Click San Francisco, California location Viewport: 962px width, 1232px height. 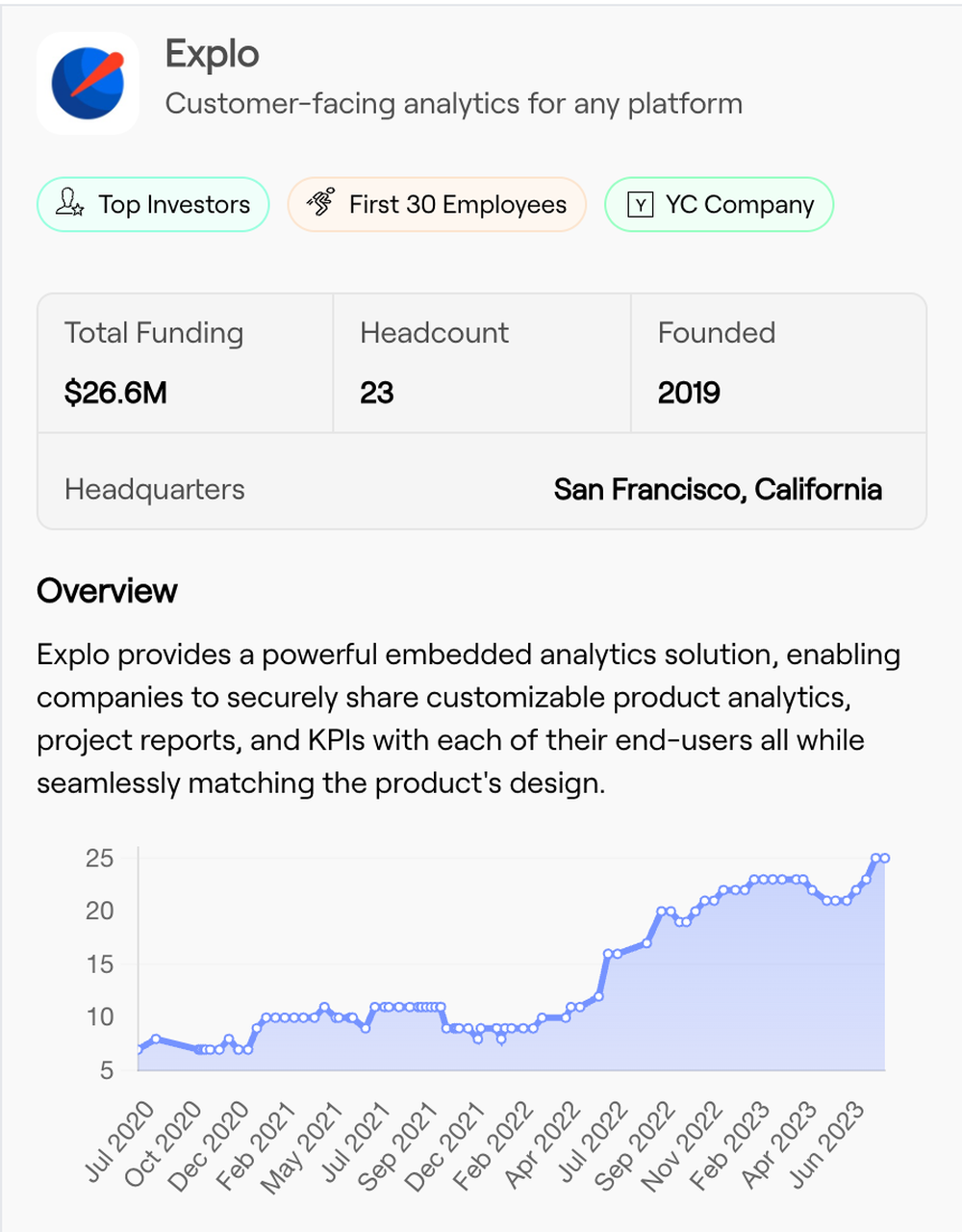(x=718, y=490)
